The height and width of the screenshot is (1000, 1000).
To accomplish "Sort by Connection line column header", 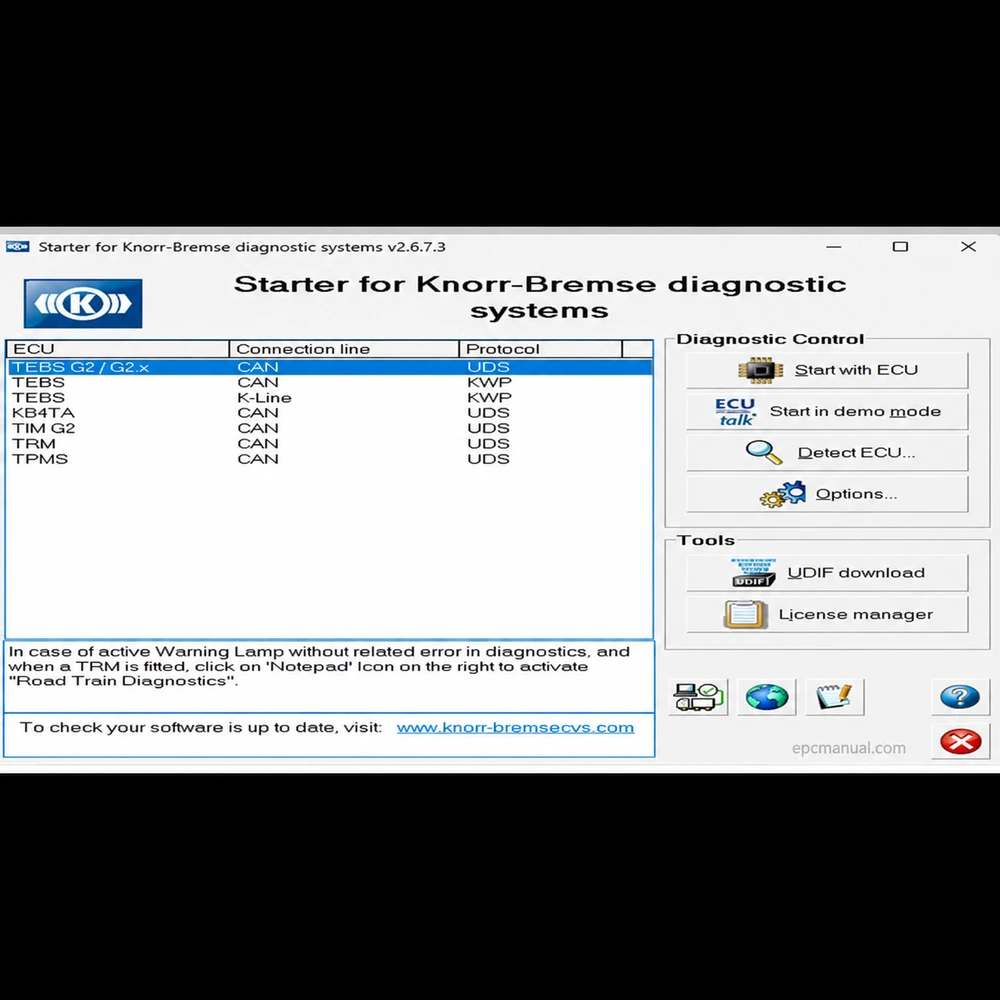I will point(344,349).
